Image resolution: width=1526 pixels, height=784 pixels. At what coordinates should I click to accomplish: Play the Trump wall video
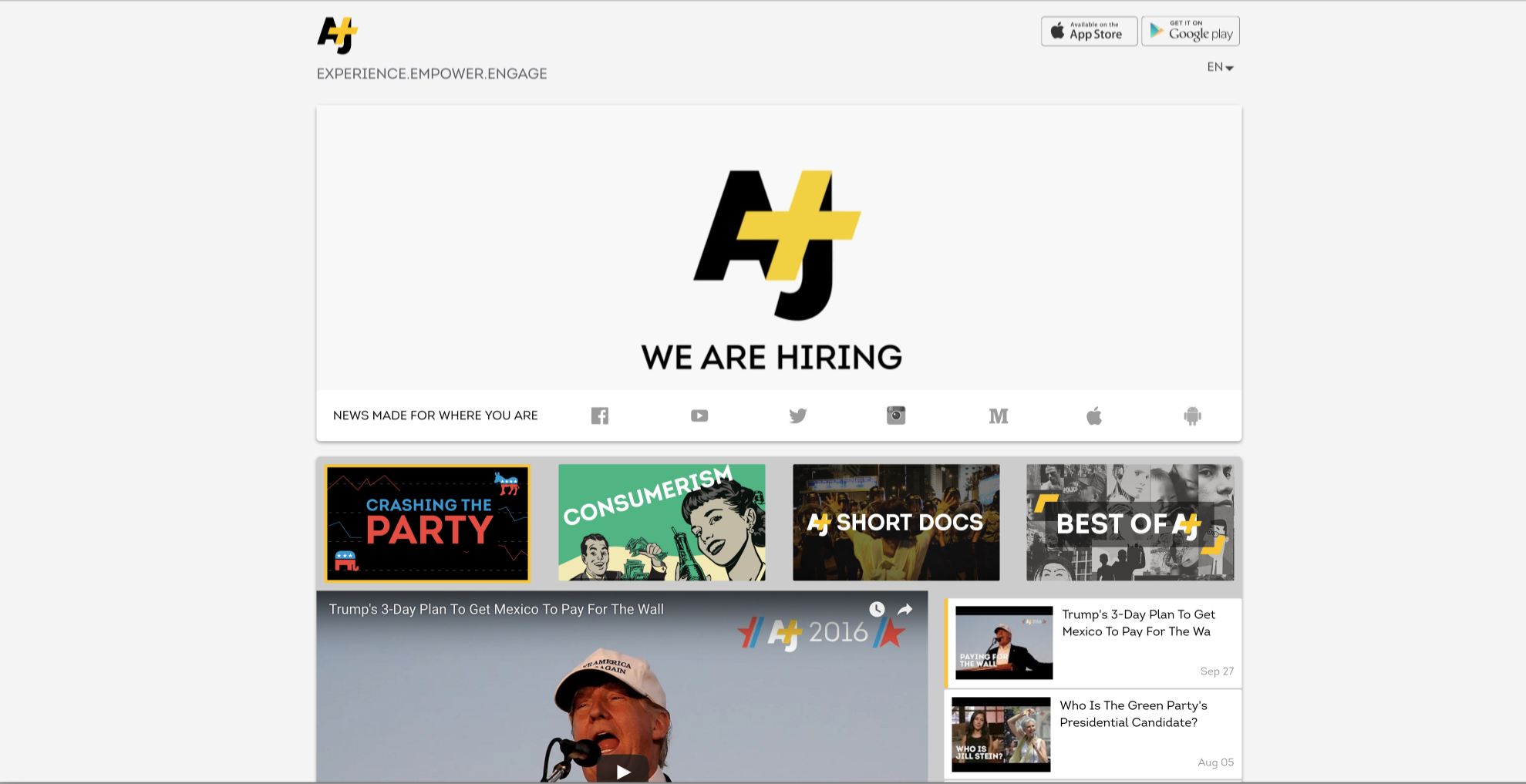pyautogui.click(x=623, y=771)
